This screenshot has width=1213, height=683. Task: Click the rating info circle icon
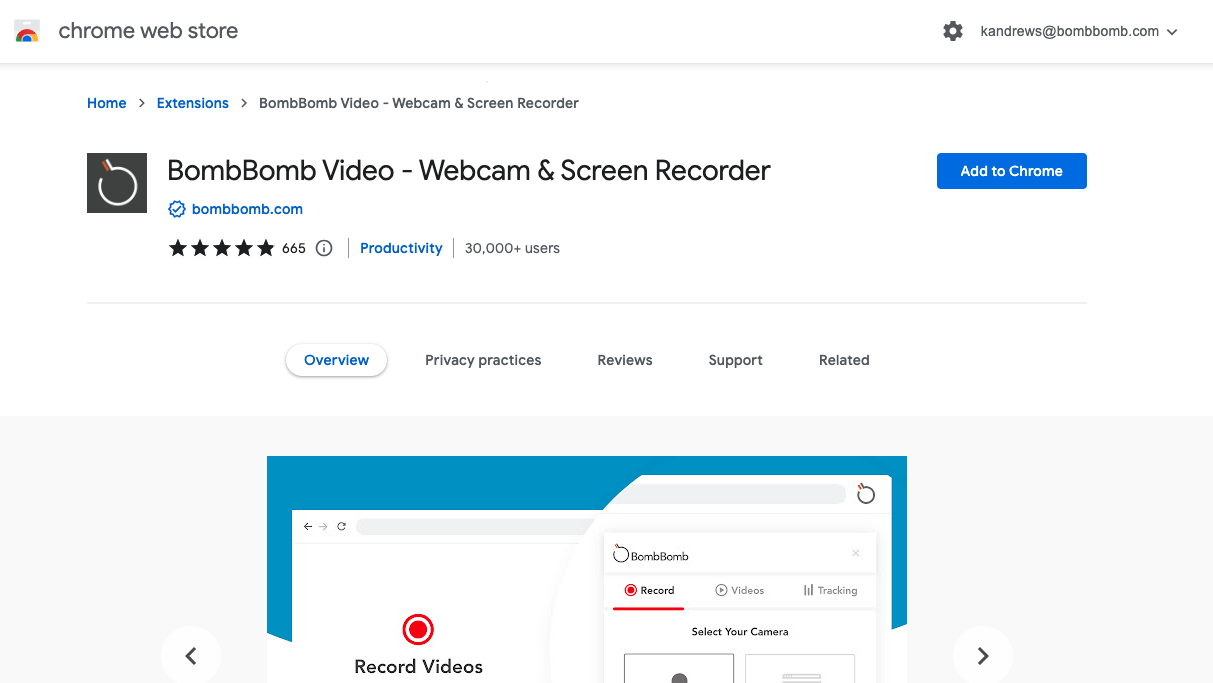coord(324,248)
